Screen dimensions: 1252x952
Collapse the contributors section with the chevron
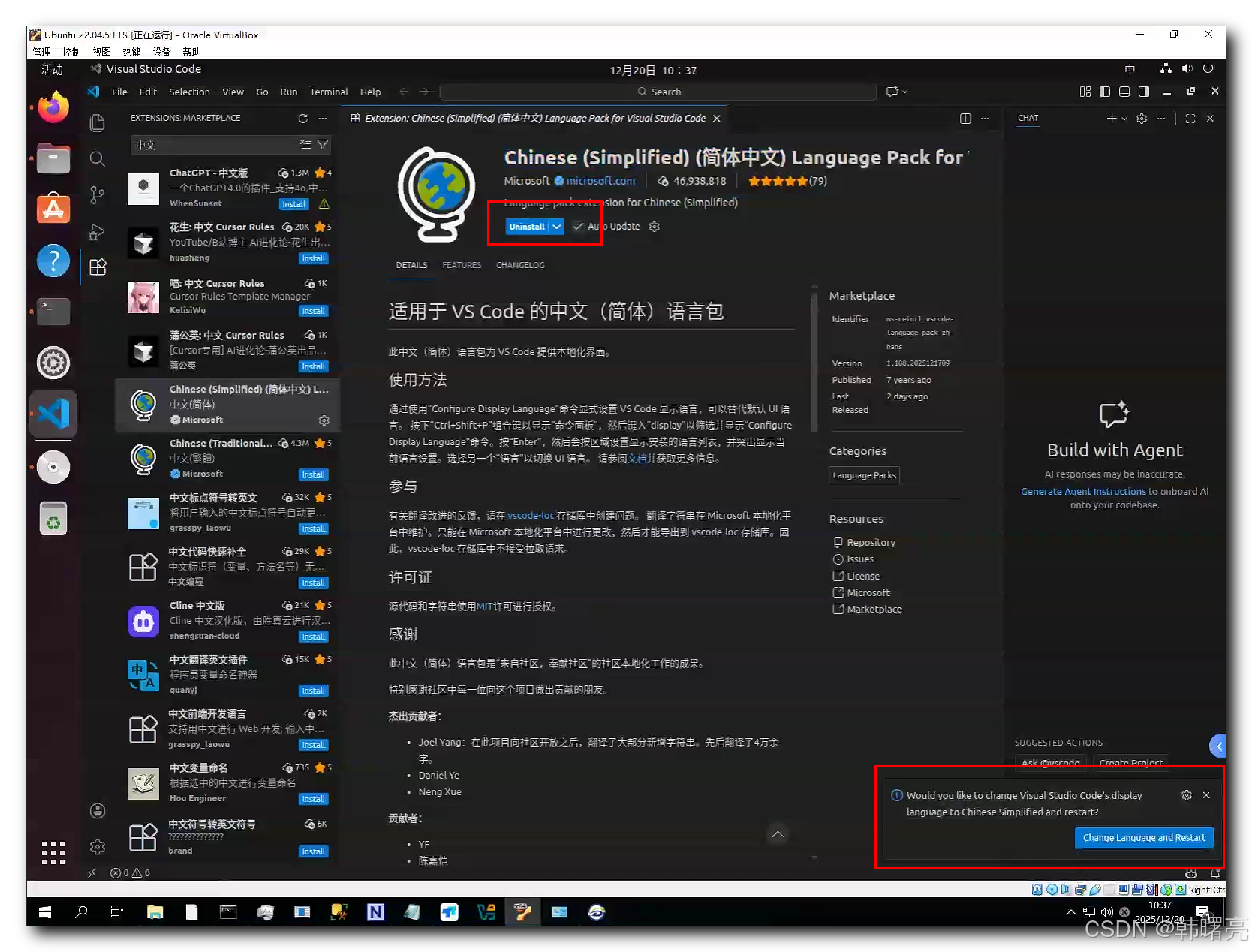[x=778, y=834]
